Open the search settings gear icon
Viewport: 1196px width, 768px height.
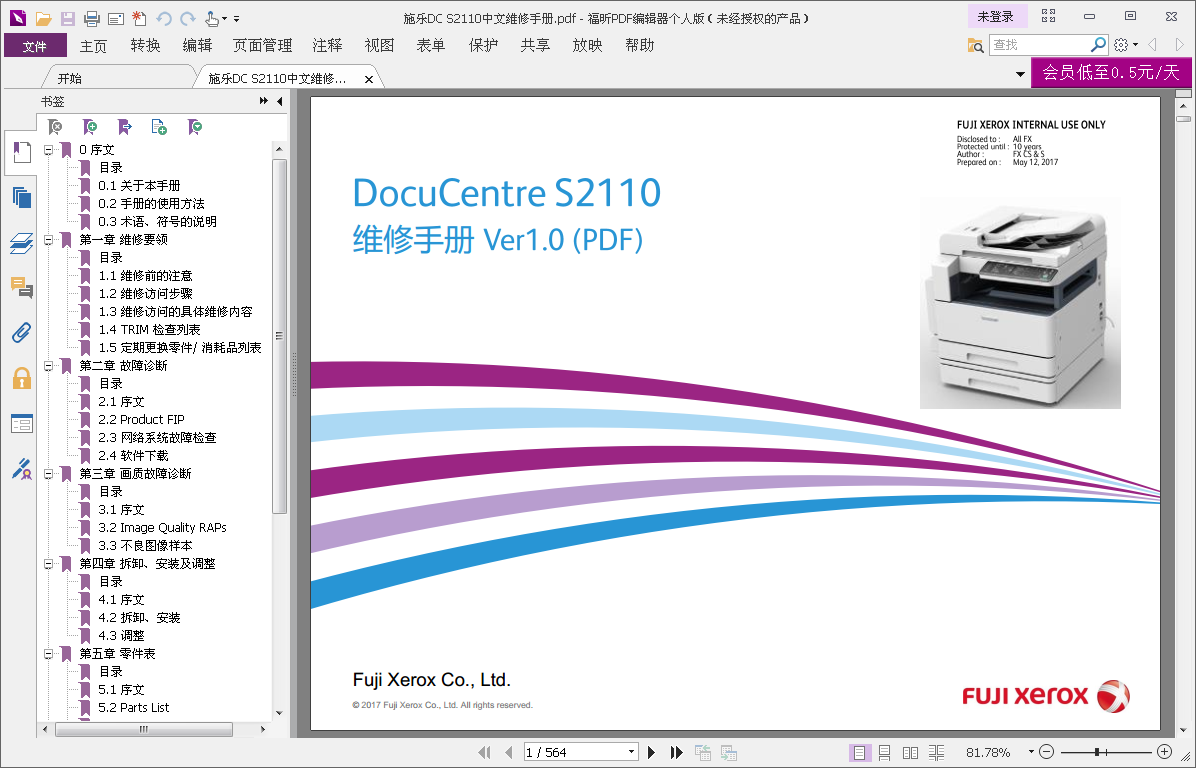(1120, 45)
